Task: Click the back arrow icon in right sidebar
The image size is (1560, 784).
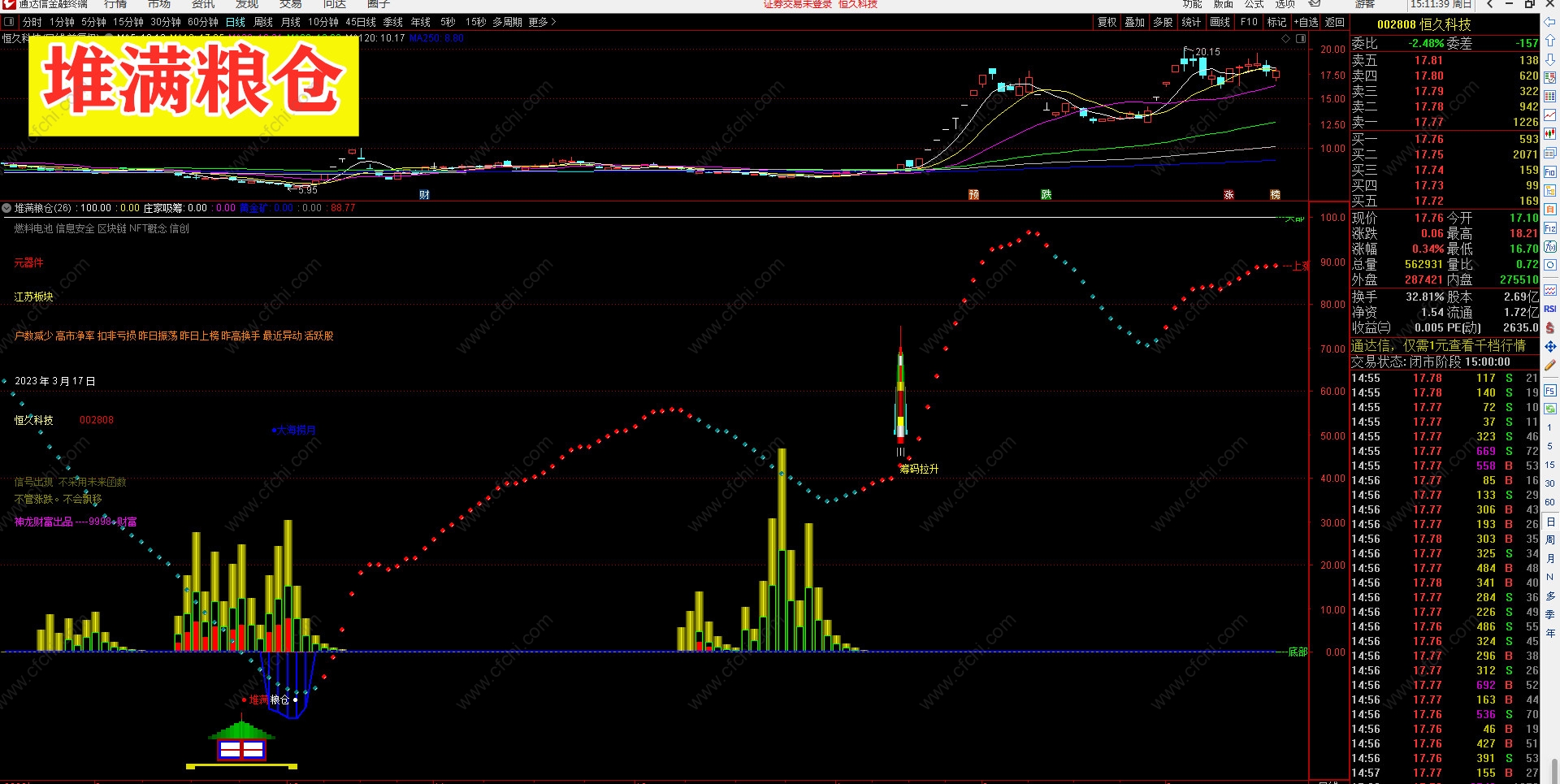Action: pyautogui.click(x=1550, y=22)
